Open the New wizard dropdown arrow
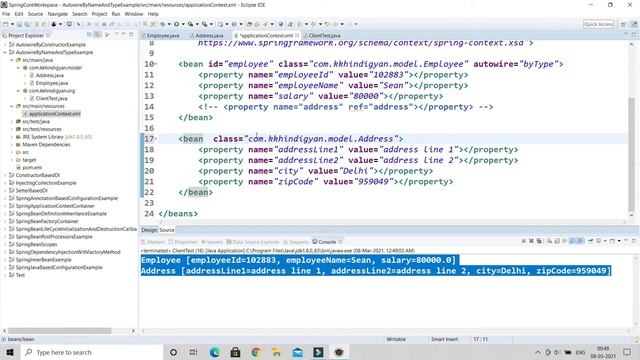 point(12,24)
